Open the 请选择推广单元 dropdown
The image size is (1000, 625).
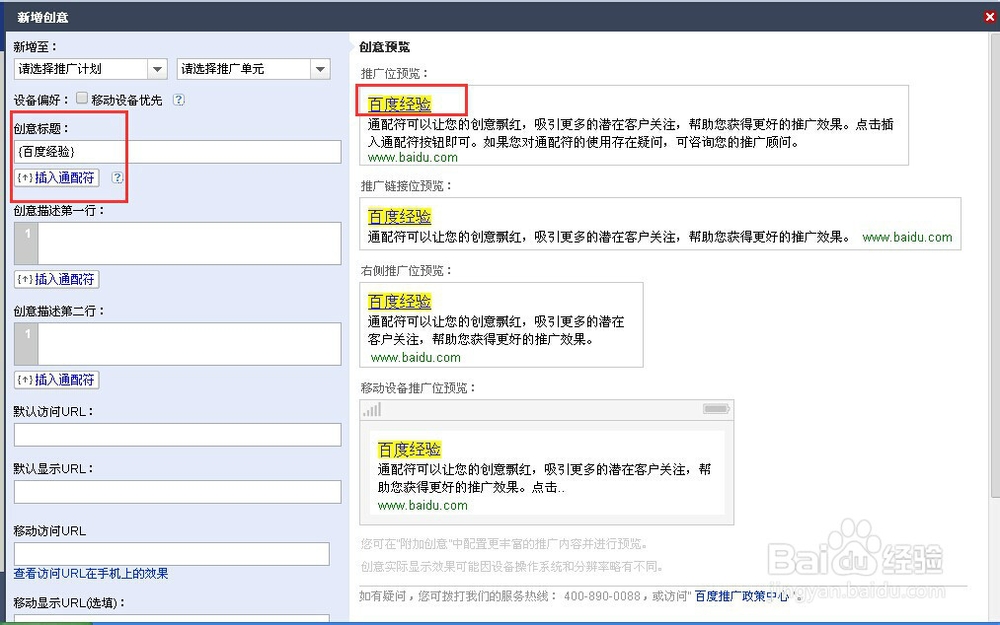point(254,69)
